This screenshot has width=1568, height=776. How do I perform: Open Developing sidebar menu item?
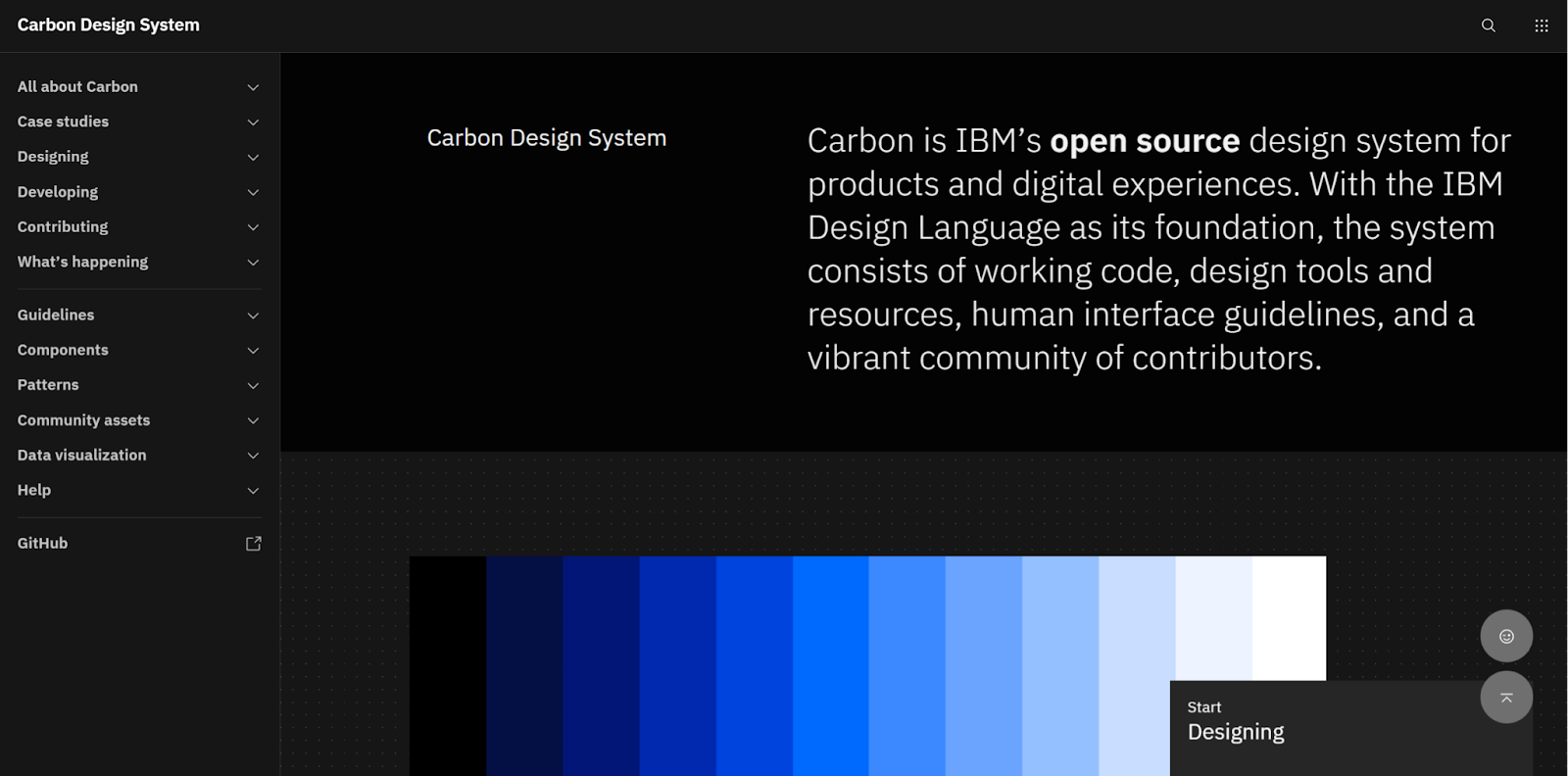tap(139, 192)
